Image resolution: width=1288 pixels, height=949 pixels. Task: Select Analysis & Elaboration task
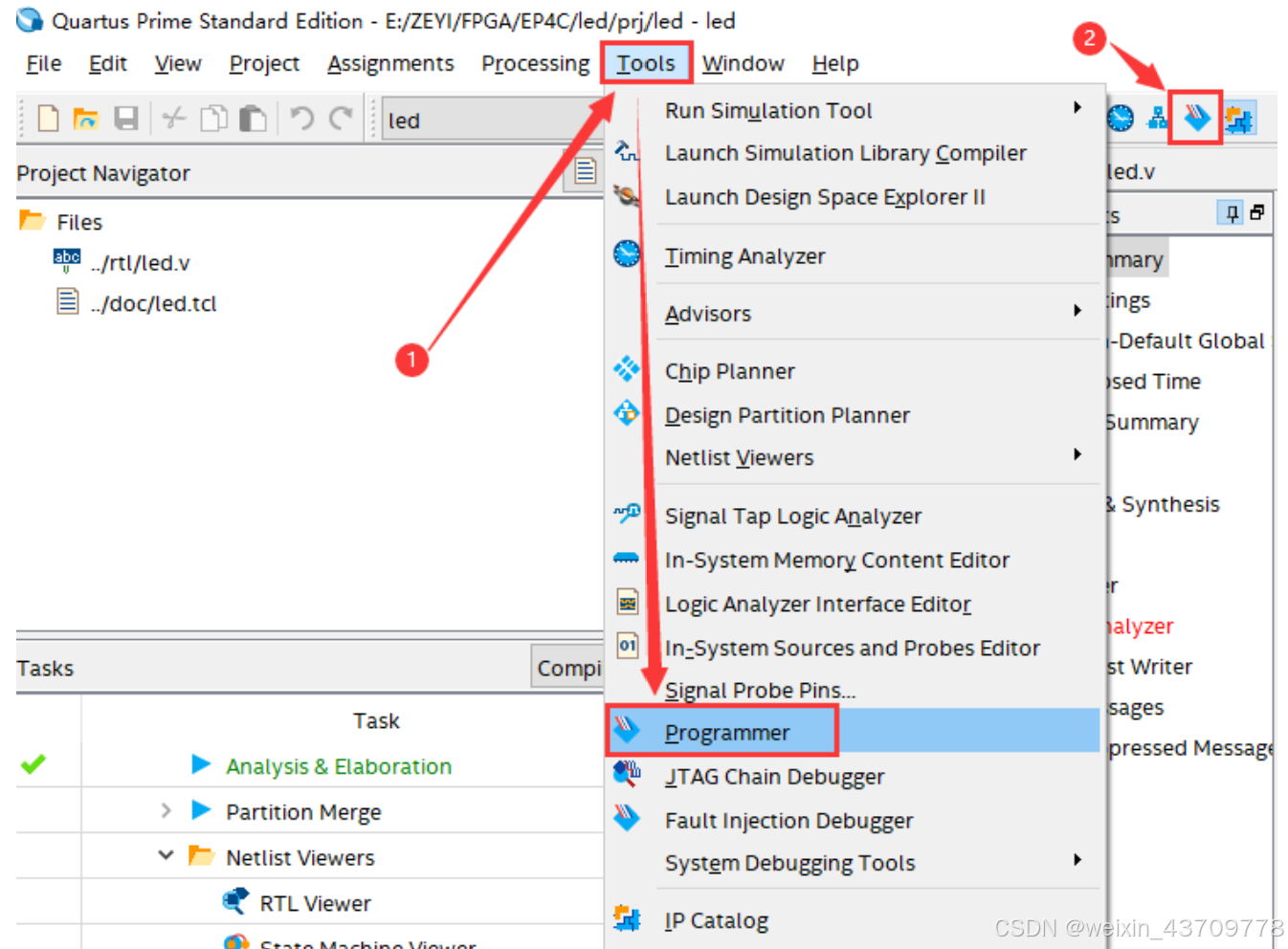click(x=339, y=766)
